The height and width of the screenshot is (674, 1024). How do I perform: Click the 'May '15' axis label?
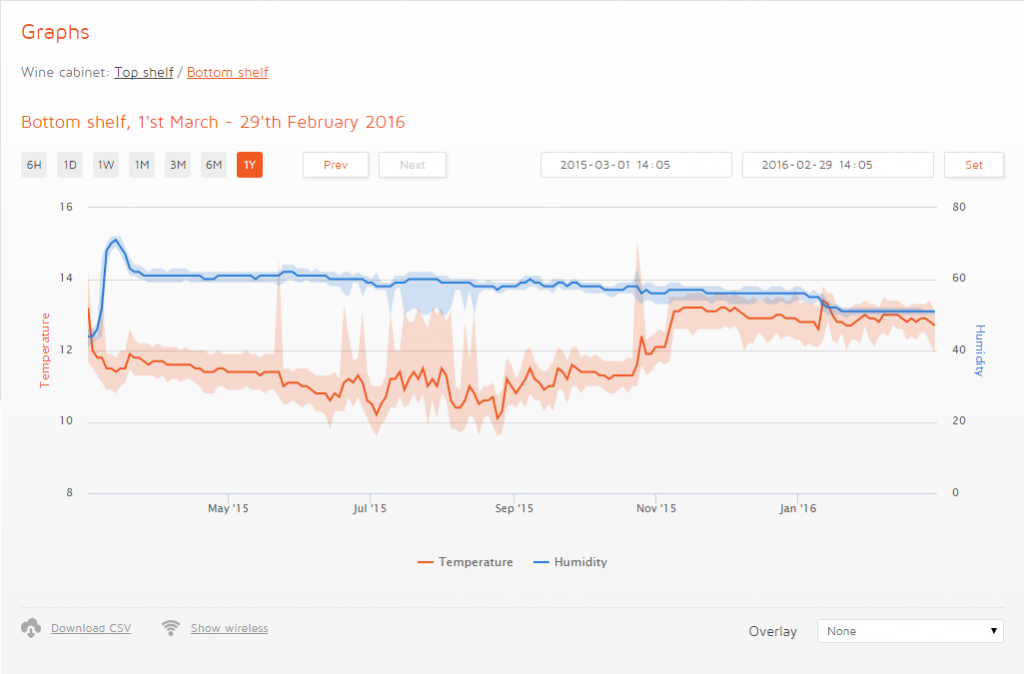click(228, 508)
